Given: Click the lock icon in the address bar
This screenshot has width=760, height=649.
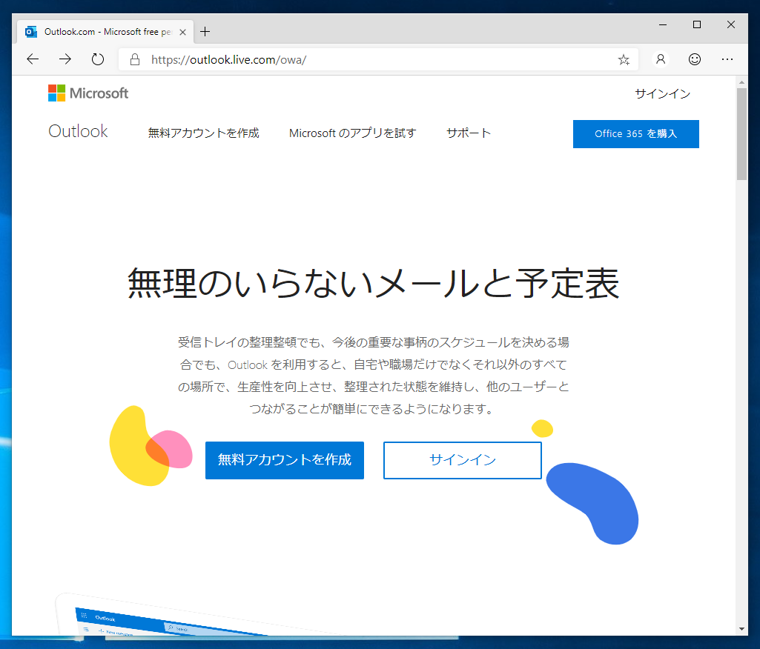Looking at the screenshot, I should 135,60.
